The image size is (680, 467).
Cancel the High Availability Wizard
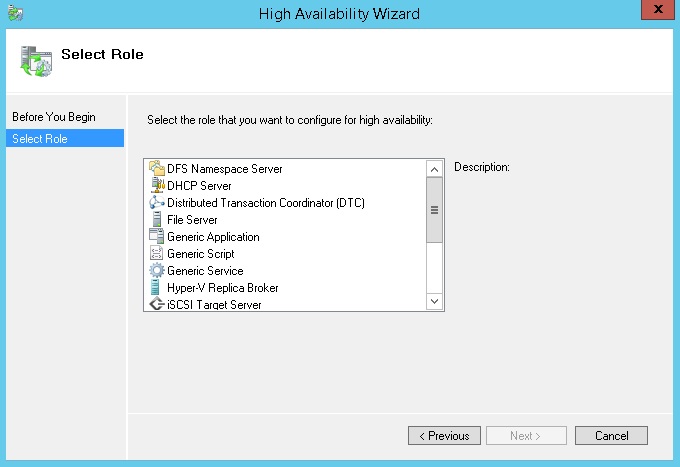click(x=611, y=435)
